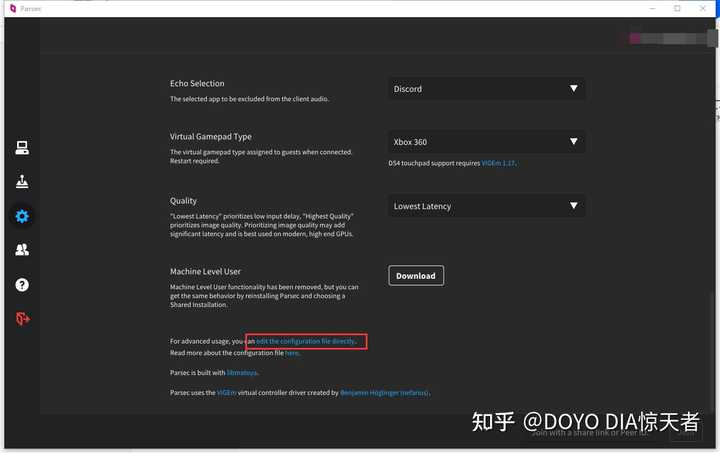720x453 pixels.
Task: Open the Benjamin Höglinger (nefarius) link
Action: click(384, 393)
